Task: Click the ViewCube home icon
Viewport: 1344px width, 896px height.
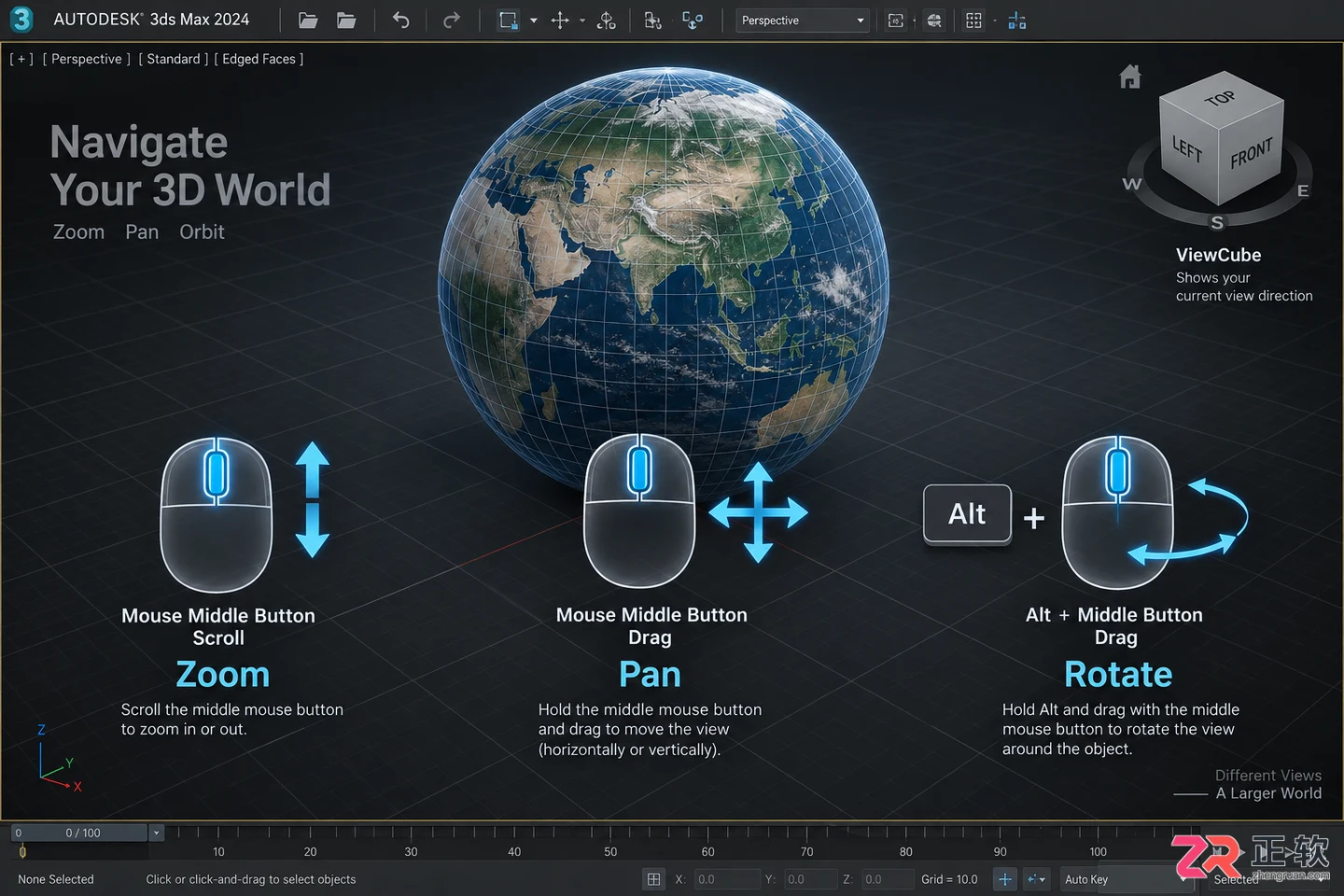Action: [1130, 77]
